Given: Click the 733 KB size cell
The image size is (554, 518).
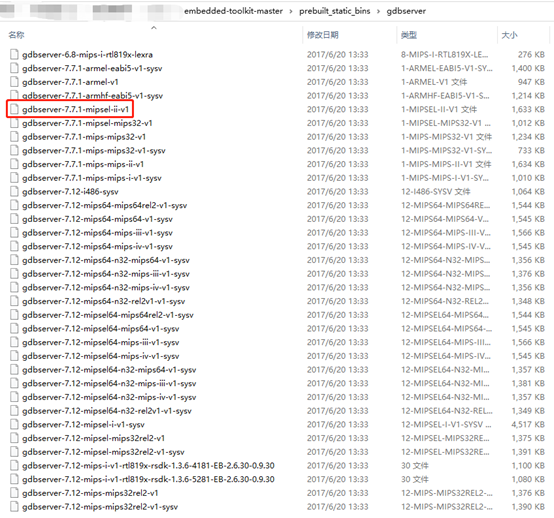Looking at the screenshot, I should point(531,151).
